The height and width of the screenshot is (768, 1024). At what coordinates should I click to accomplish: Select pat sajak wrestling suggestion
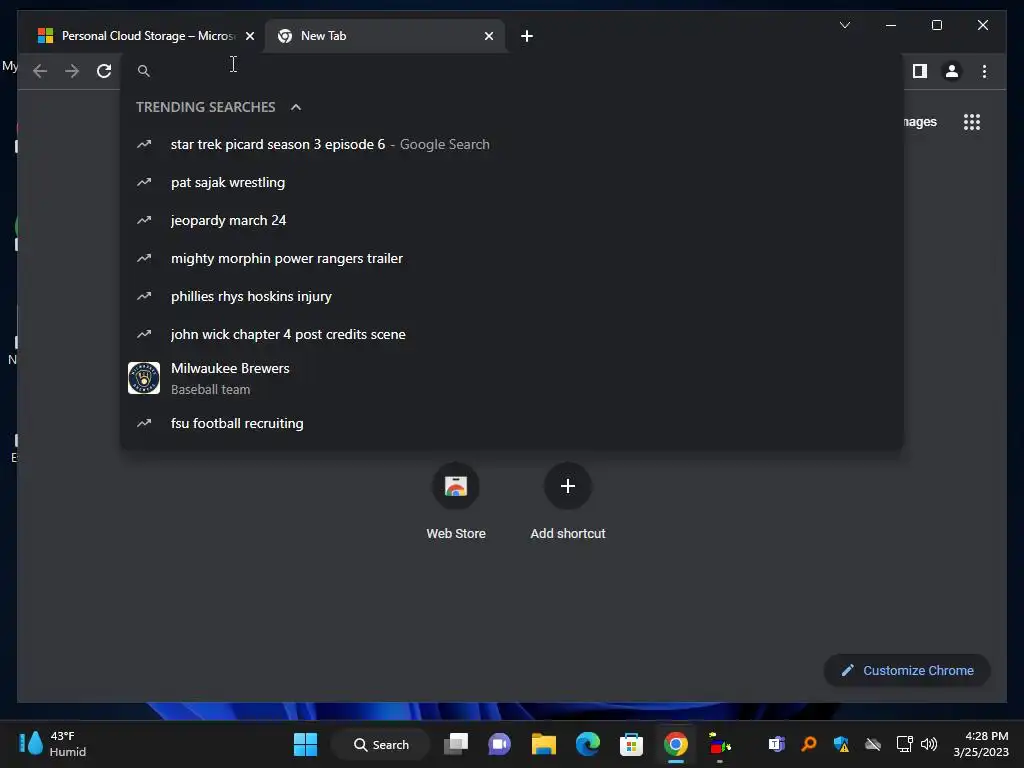click(x=512, y=182)
